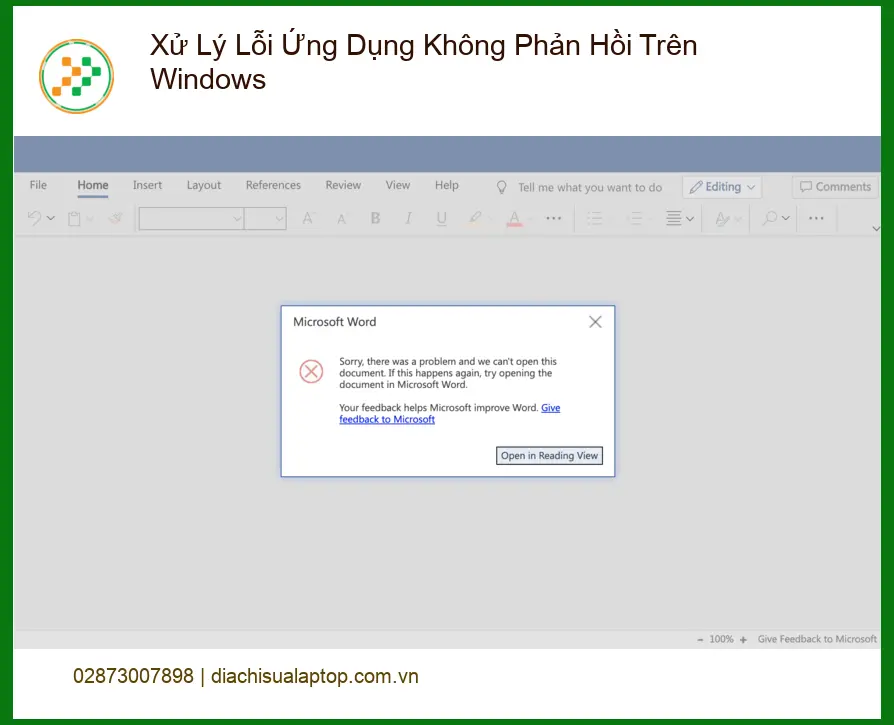Screen dimensions: 894x725
Task: Open more font options ellipsis
Action: coord(553,218)
